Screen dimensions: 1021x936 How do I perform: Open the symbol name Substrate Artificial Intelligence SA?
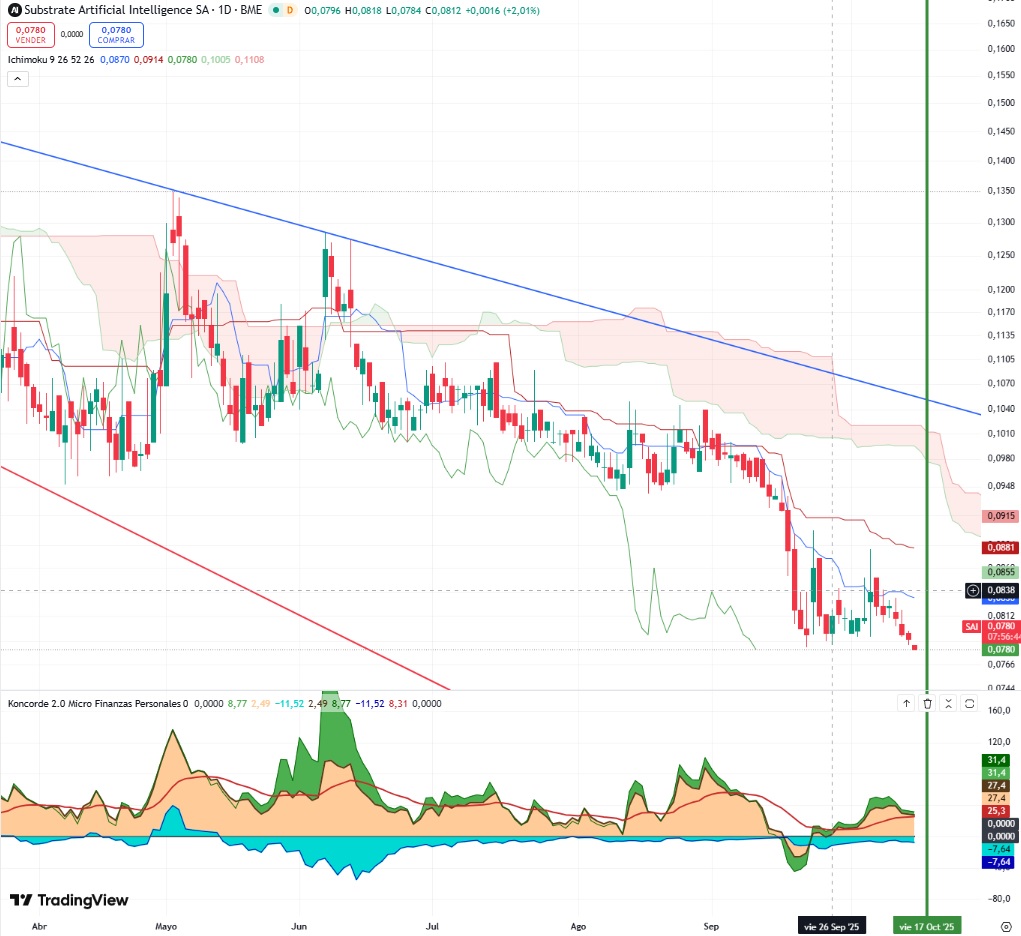pos(108,10)
